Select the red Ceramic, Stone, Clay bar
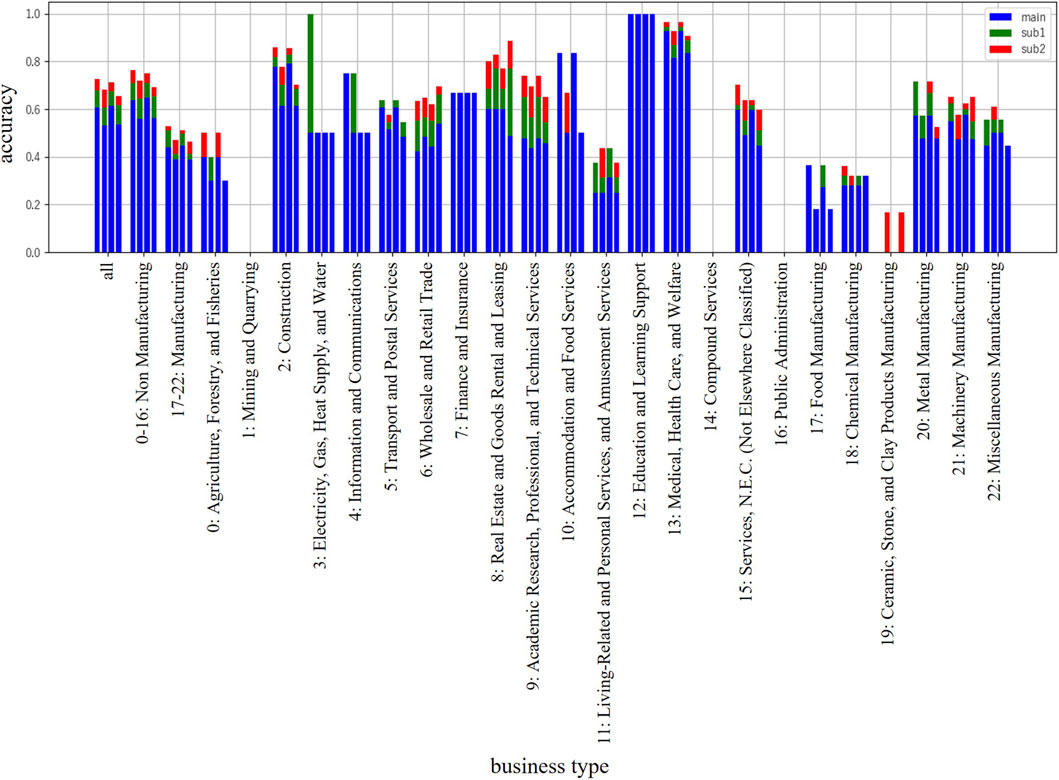 pos(888,232)
